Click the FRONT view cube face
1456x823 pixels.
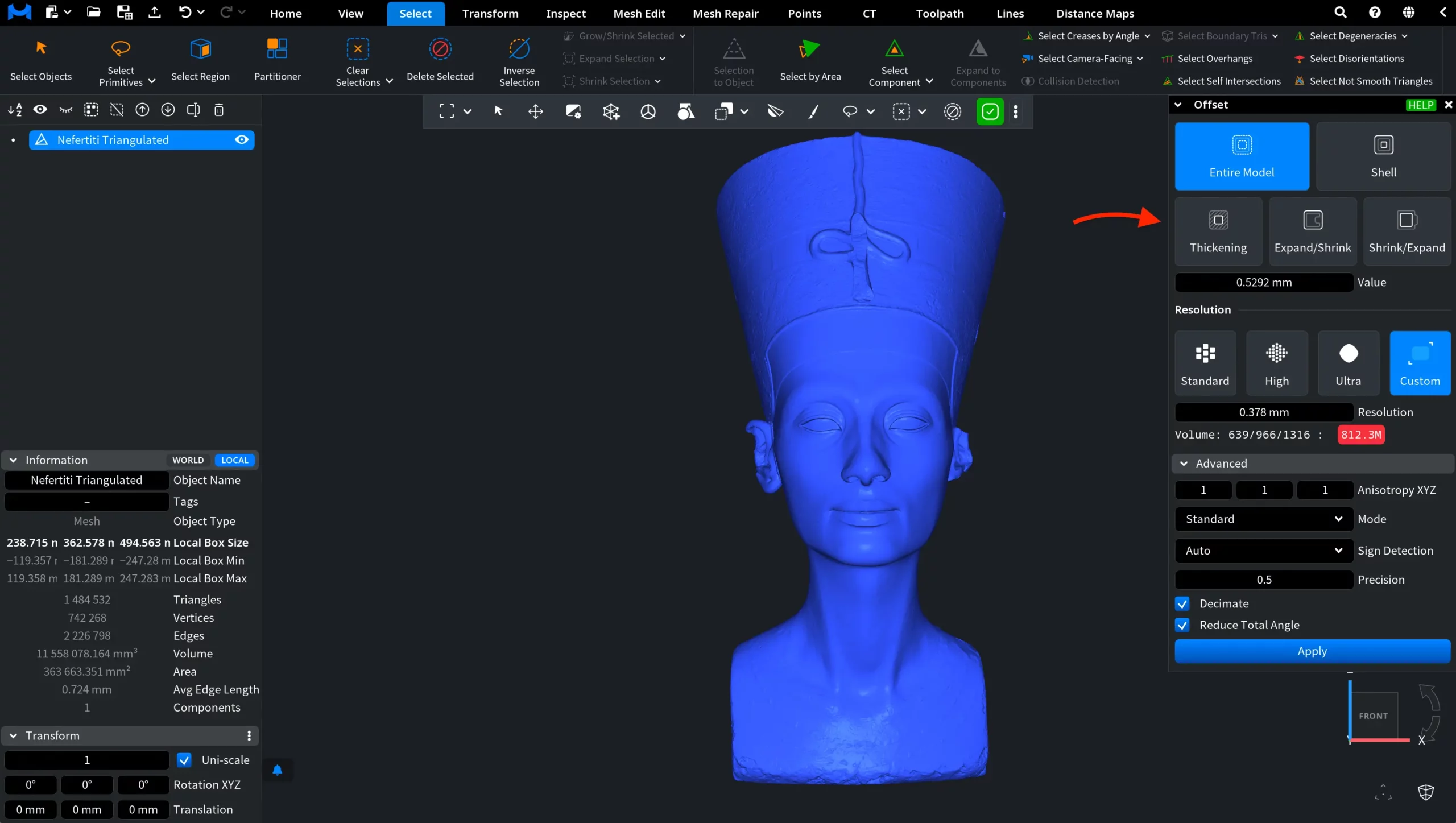pyautogui.click(x=1374, y=716)
